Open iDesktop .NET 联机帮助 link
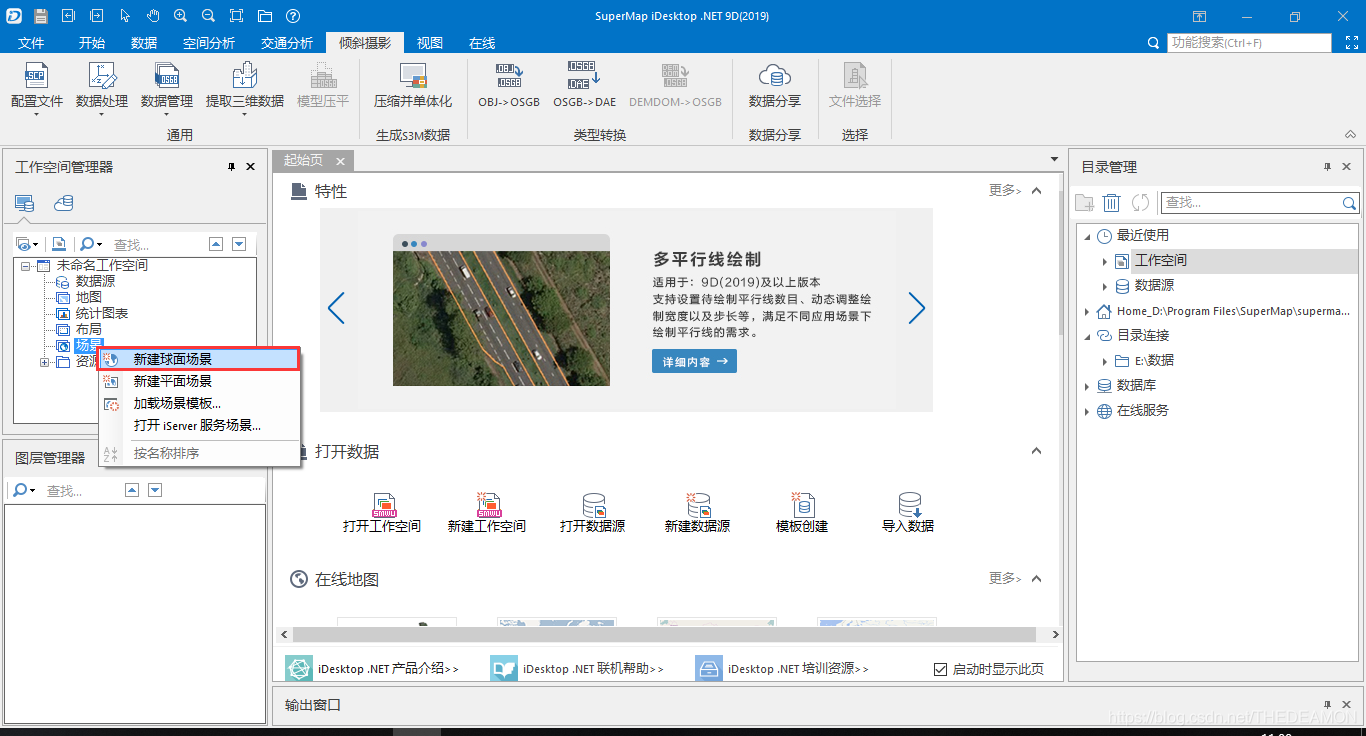1366x736 pixels. click(593, 669)
